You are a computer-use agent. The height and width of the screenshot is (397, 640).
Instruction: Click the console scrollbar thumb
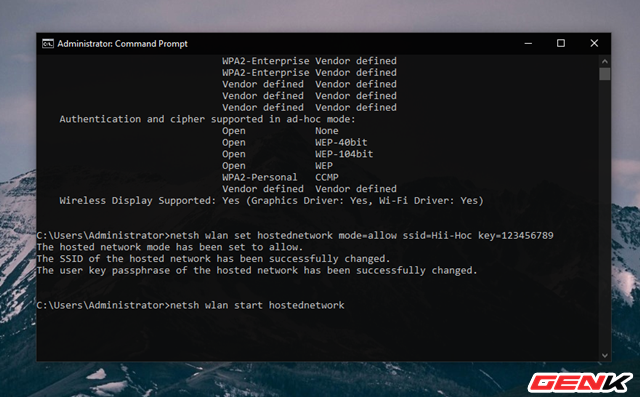[605, 74]
